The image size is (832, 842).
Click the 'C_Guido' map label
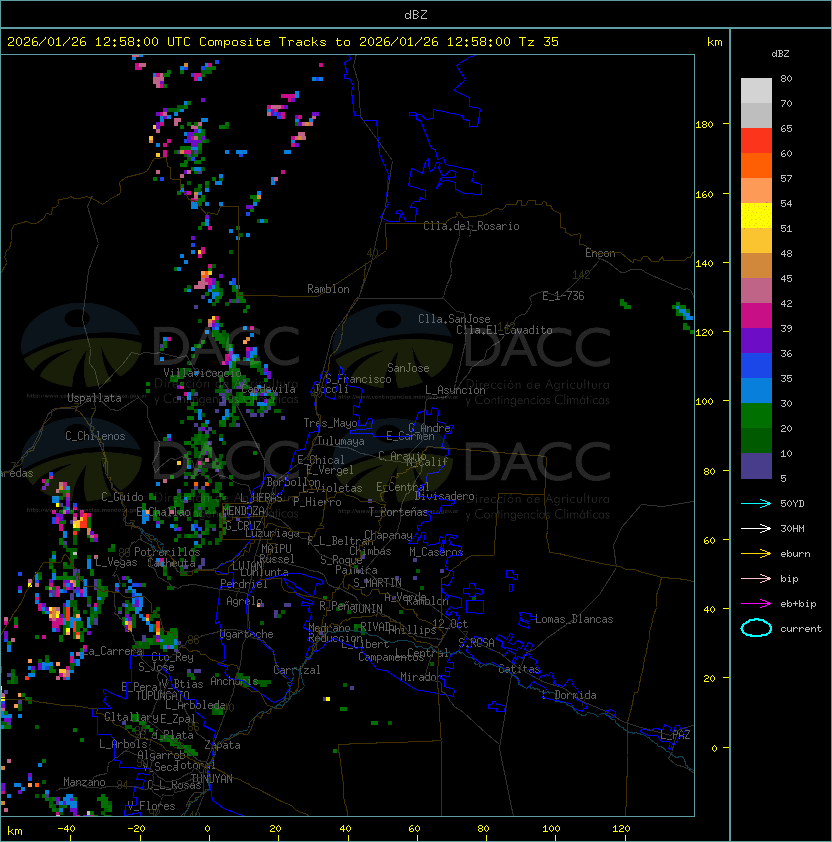(x=122, y=497)
